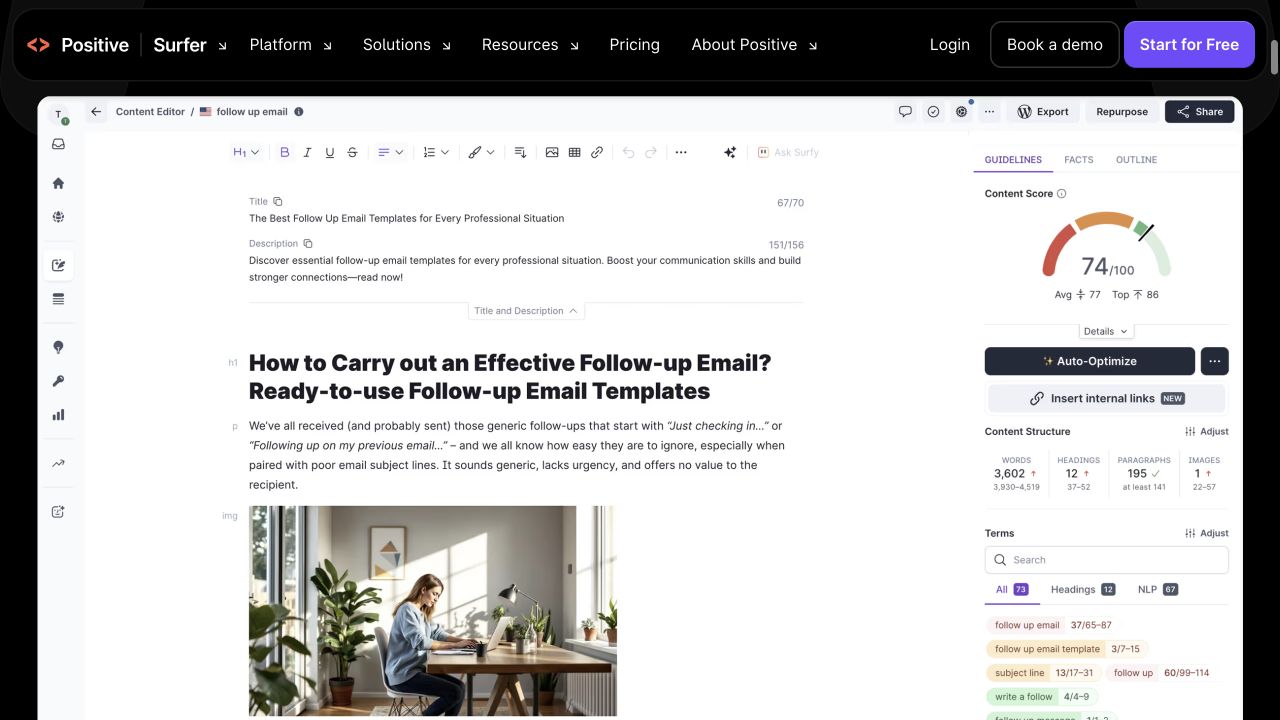
Task: Open the text alignment dropdown
Action: tap(390, 152)
